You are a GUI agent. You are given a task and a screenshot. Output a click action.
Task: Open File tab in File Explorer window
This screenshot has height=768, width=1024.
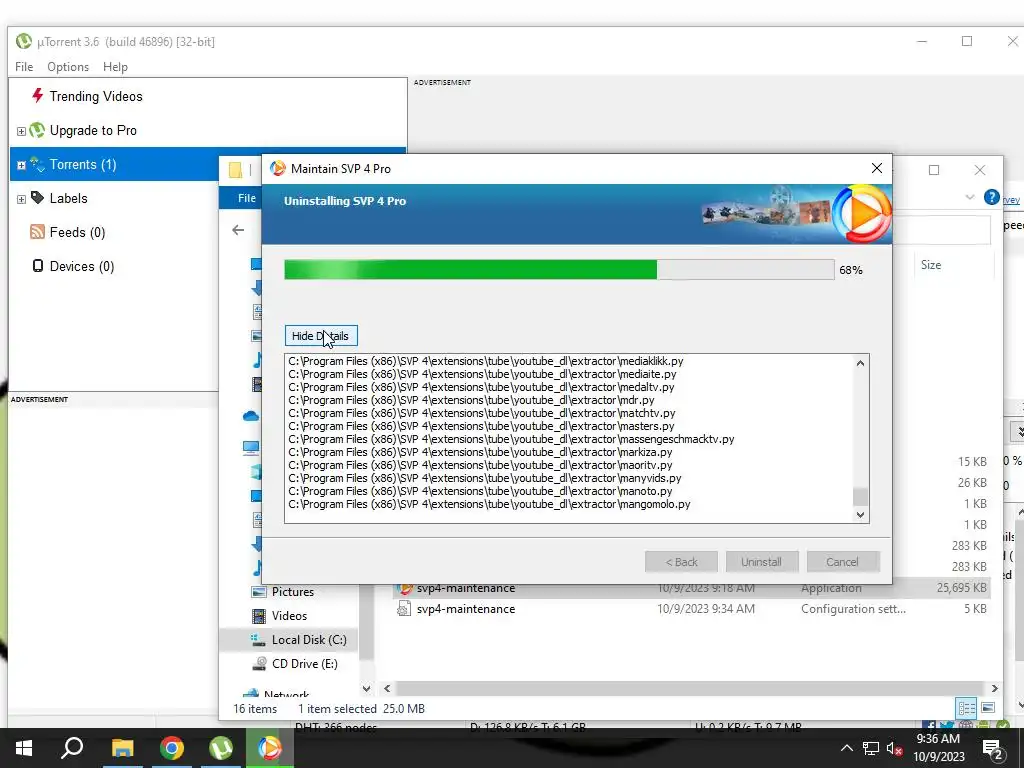click(x=246, y=198)
